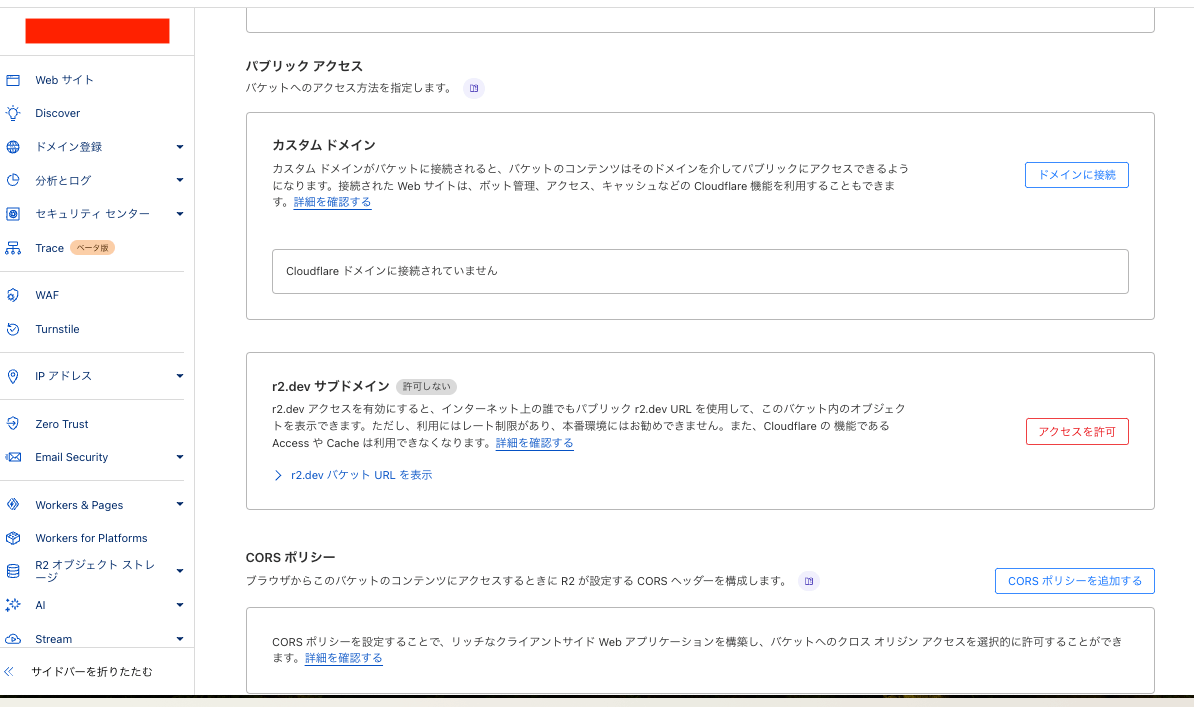This screenshot has width=1194, height=707.
Task: Click the WAF shield icon
Action: (x=13, y=295)
